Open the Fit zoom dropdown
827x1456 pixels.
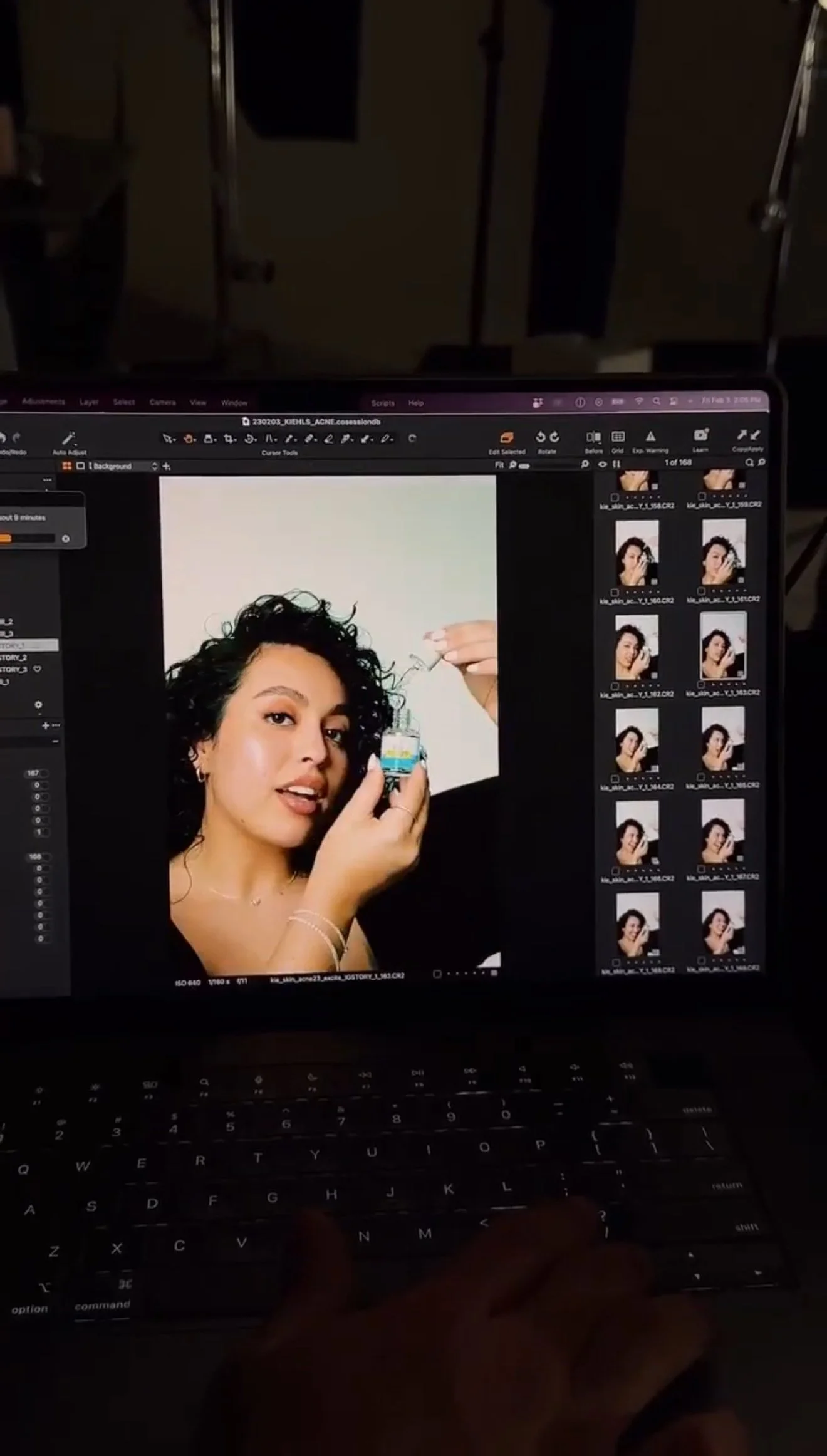pyautogui.click(x=499, y=465)
